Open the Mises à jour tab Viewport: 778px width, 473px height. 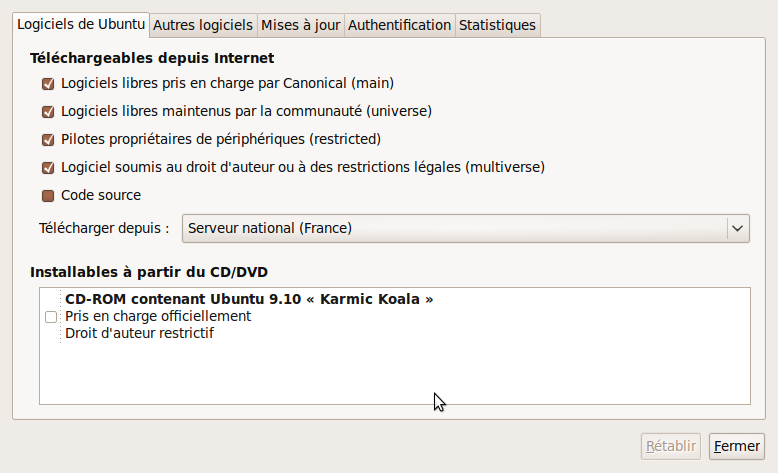coord(300,25)
